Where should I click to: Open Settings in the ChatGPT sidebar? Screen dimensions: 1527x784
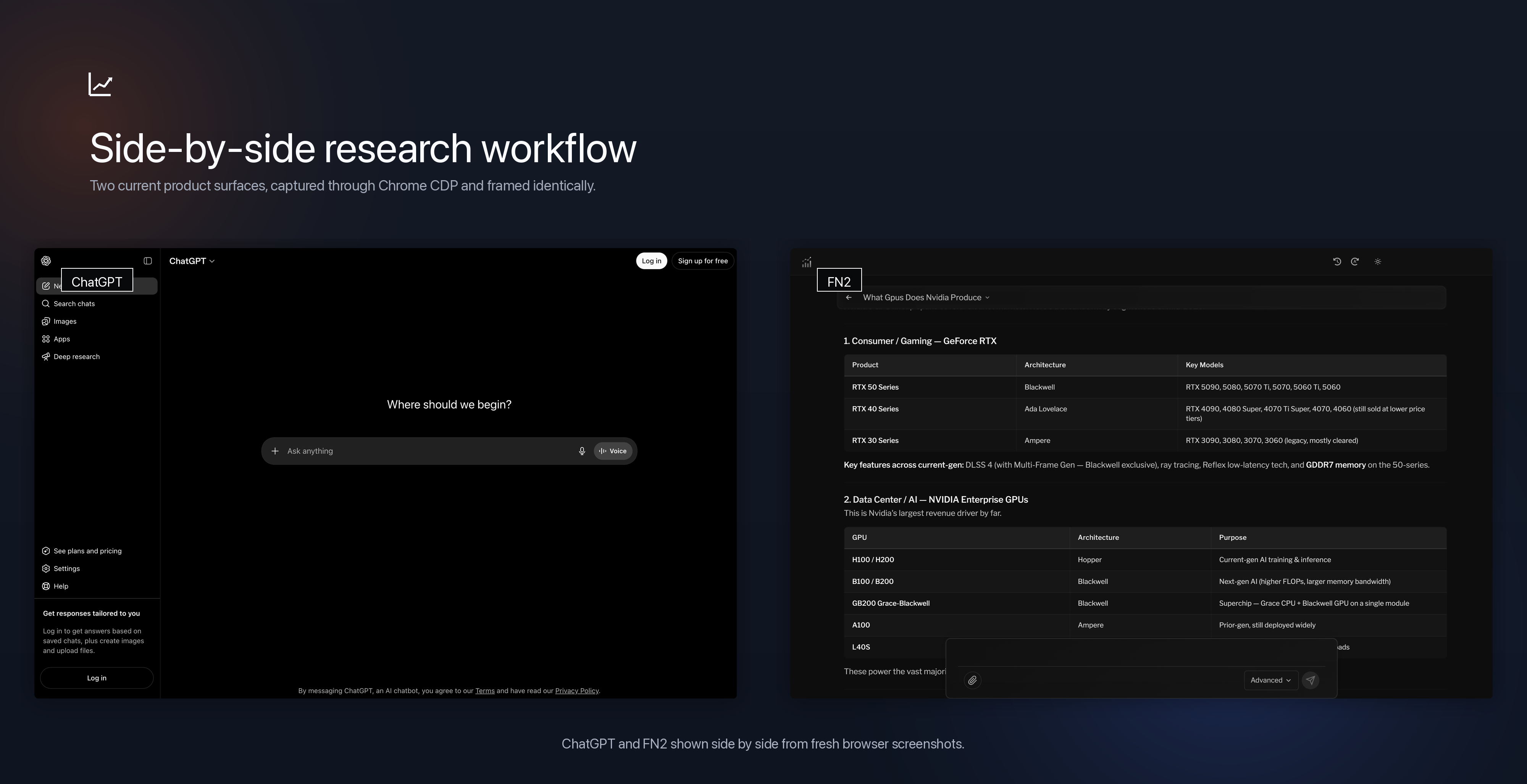tap(97, 569)
